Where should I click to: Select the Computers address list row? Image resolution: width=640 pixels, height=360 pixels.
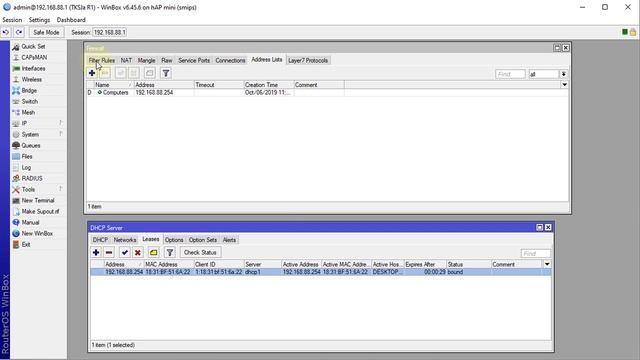tap(327, 93)
